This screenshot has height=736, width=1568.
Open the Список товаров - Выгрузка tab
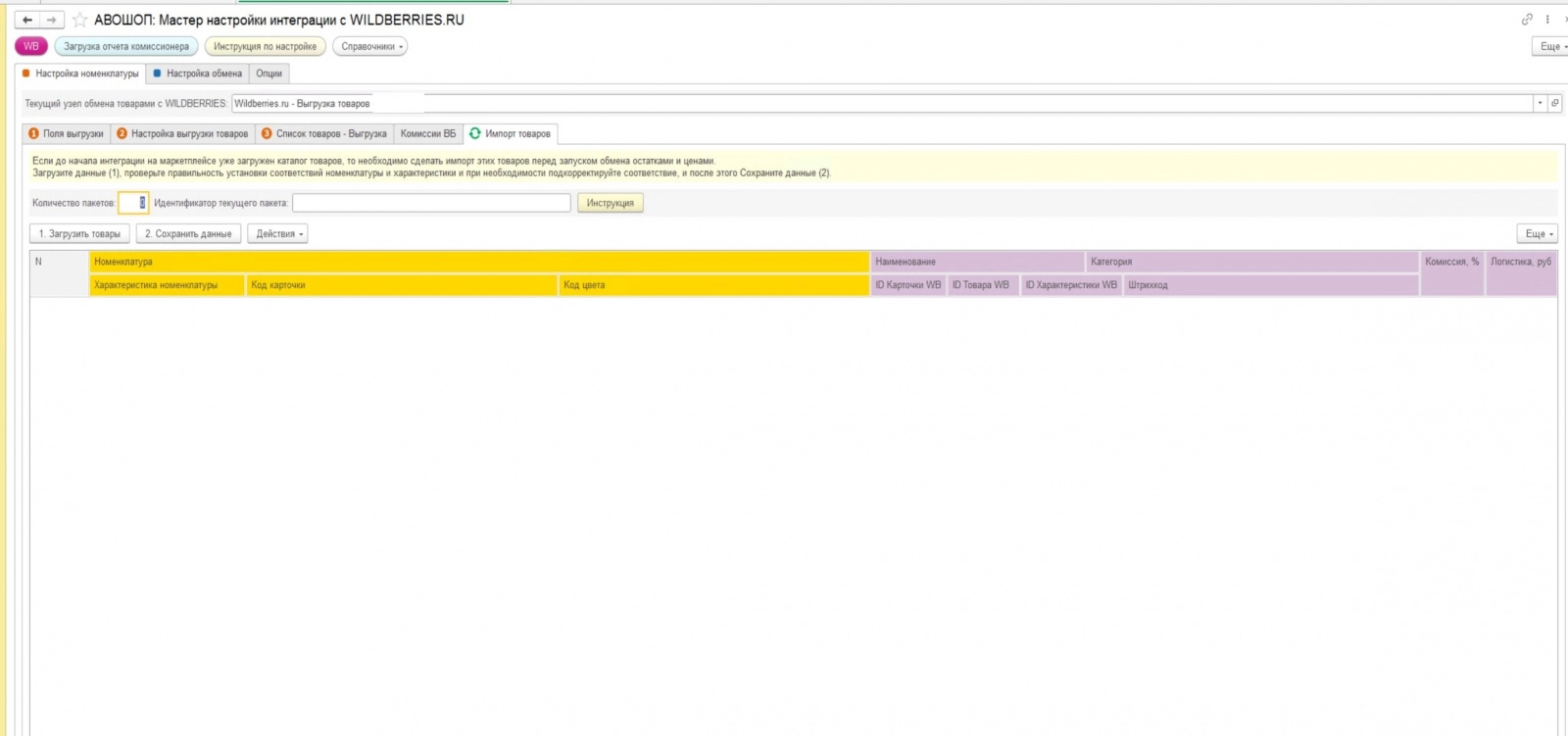point(324,133)
